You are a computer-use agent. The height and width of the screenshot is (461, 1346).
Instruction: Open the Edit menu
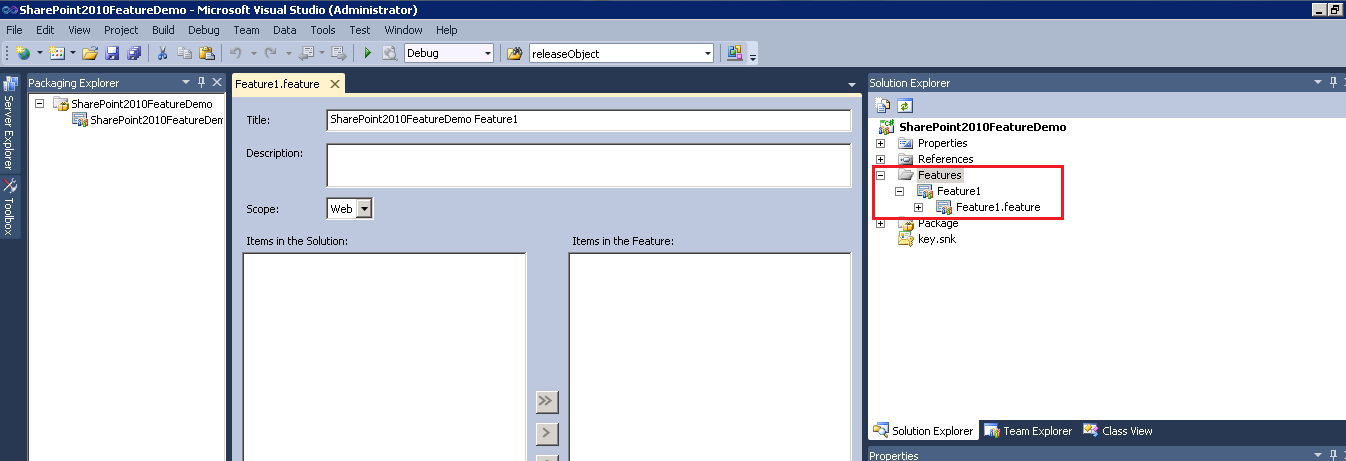pyautogui.click(x=45, y=30)
